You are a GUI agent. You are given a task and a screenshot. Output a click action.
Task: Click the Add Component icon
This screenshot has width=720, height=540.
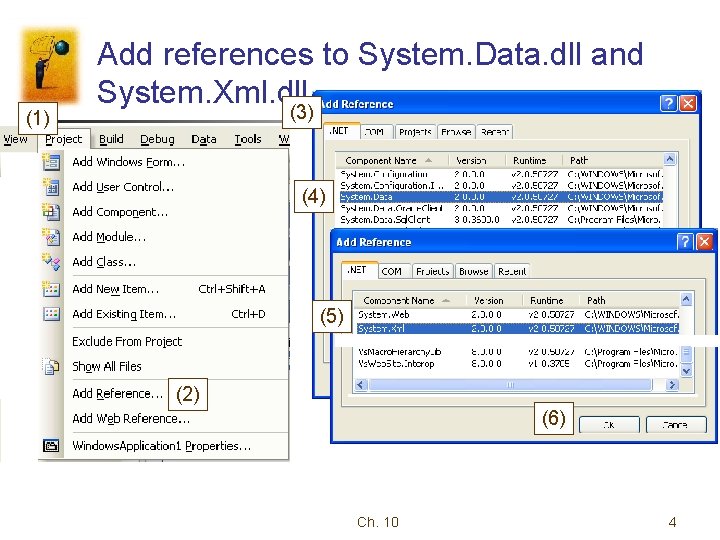tap(51, 212)
